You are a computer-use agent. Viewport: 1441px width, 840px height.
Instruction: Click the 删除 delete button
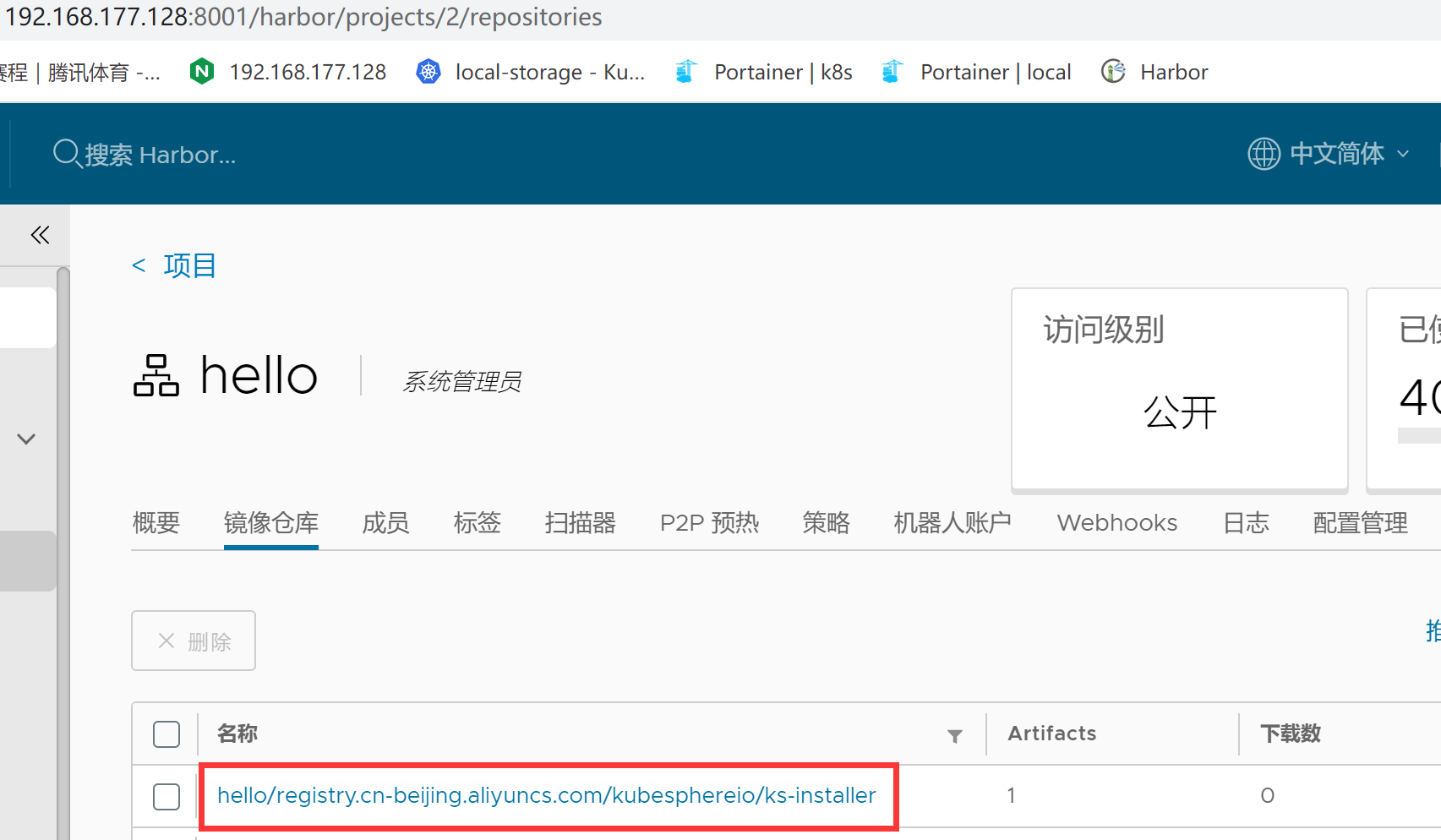[x=194, y=641]
